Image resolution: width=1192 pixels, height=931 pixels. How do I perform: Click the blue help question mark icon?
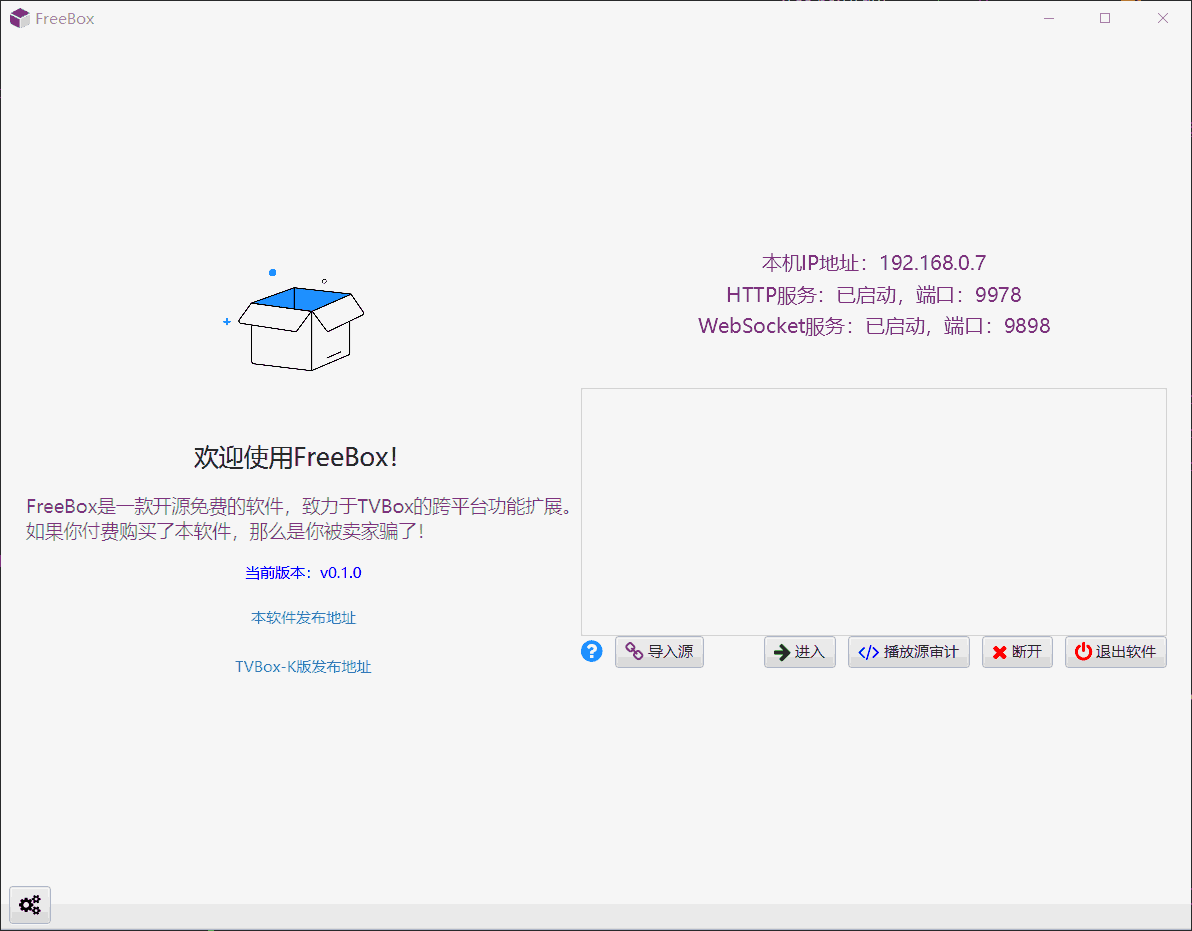coord(591,651)
